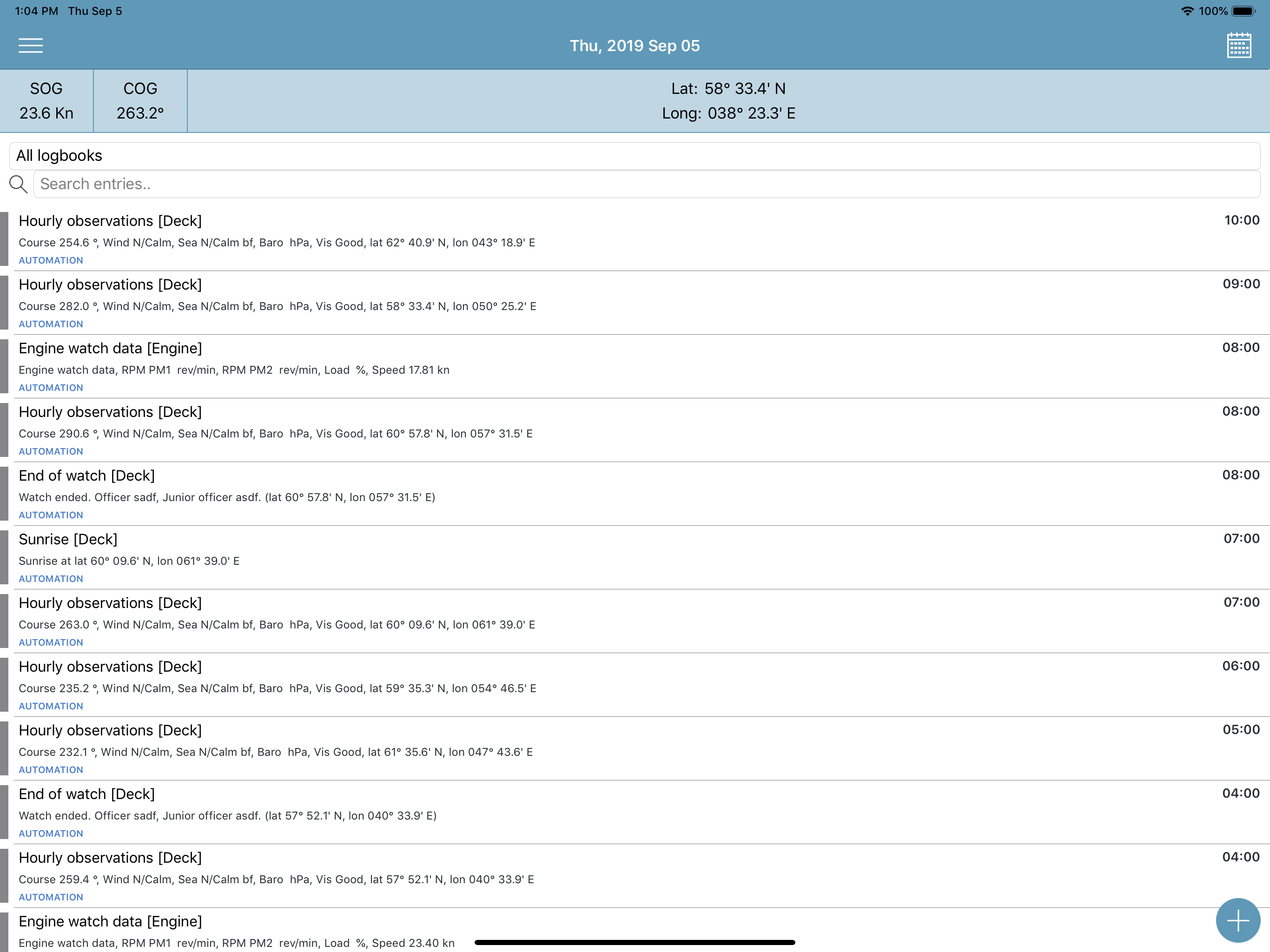Select the COG course panel

point(140,101)
